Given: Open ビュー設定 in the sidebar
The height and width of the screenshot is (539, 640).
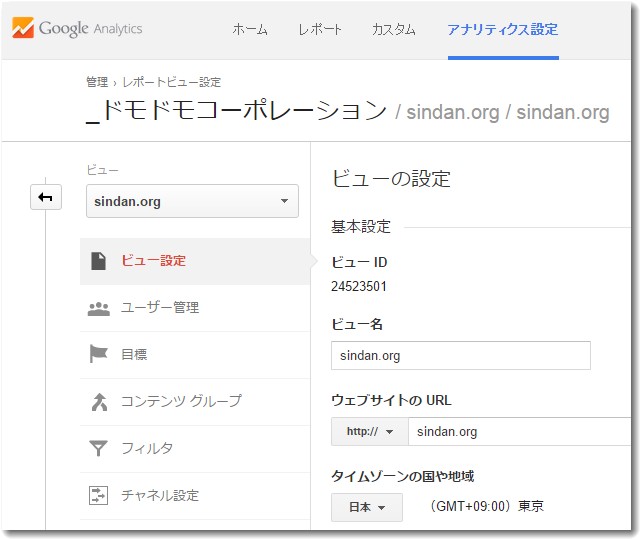Looking at the screenshot, I should 195,261.
